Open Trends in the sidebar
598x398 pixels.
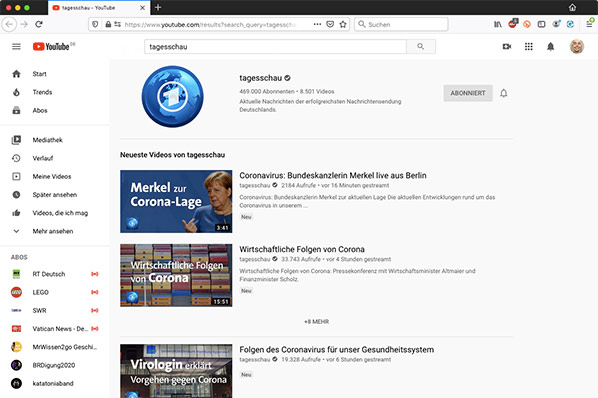[55, 92]
